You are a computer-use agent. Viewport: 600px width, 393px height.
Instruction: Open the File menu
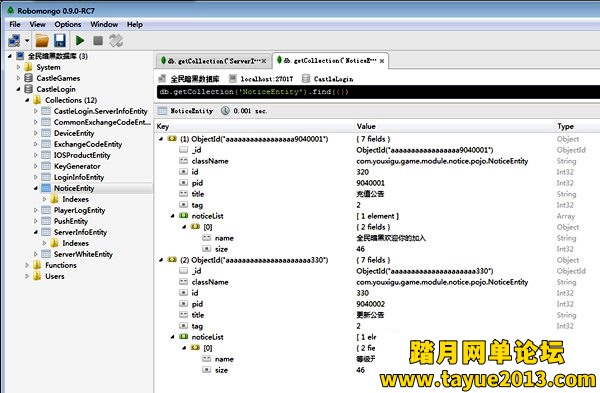point(15,24)
